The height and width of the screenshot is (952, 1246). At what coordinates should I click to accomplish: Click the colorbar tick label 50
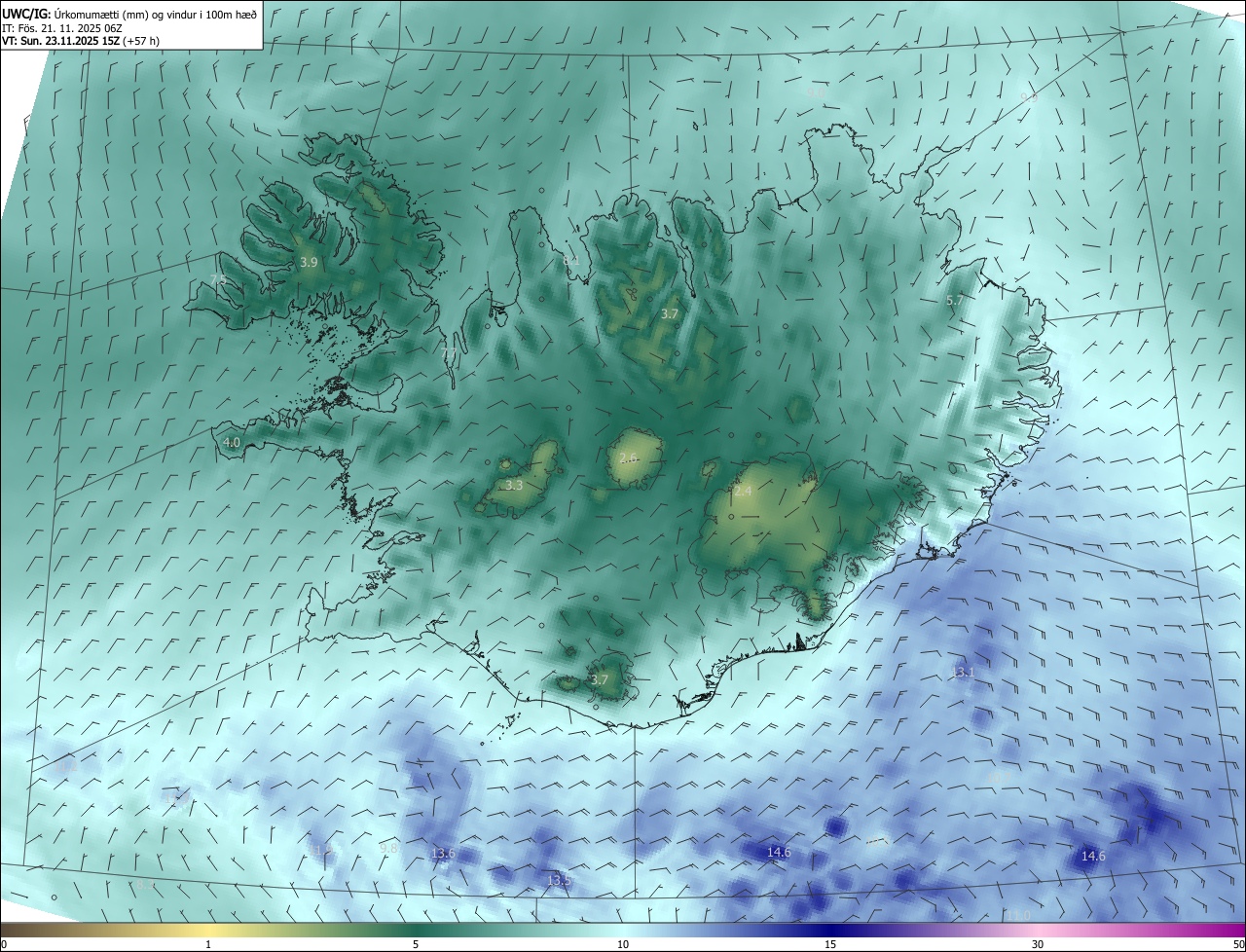coord(1238,944)
